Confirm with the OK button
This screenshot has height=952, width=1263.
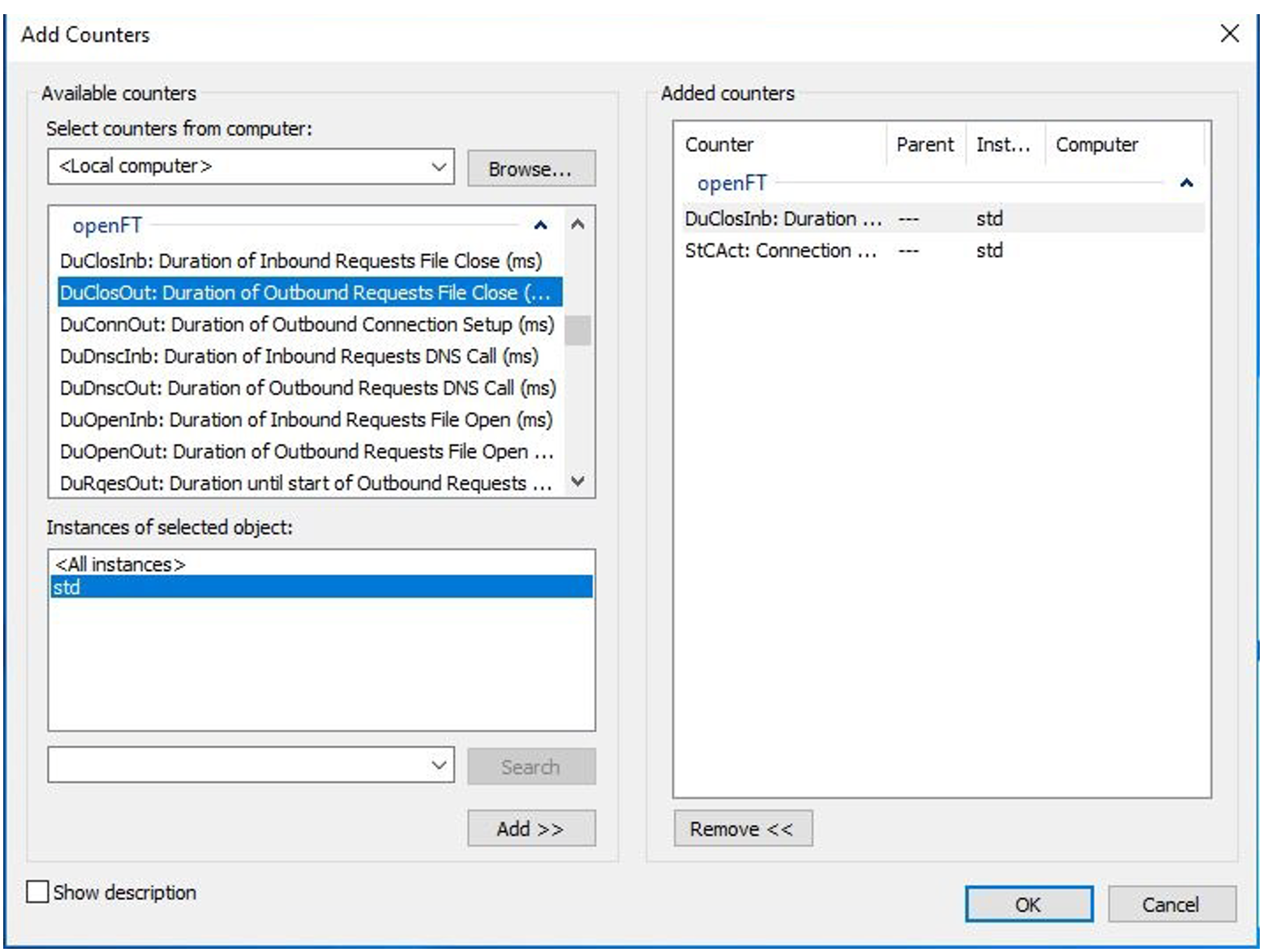click(x=1028, y=905)
